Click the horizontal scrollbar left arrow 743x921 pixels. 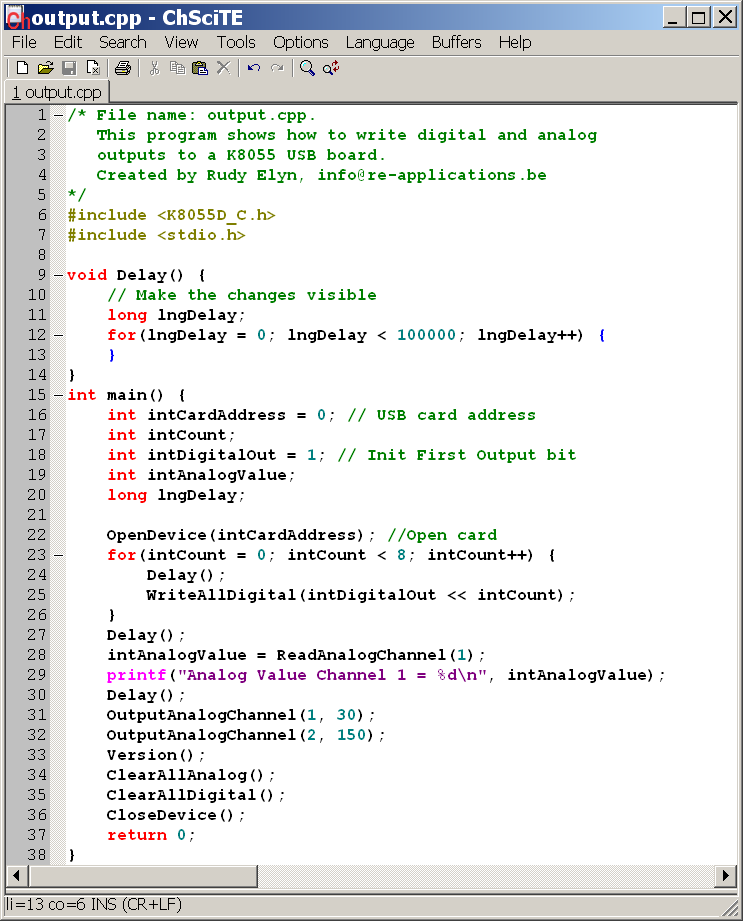tap(15, 876)
